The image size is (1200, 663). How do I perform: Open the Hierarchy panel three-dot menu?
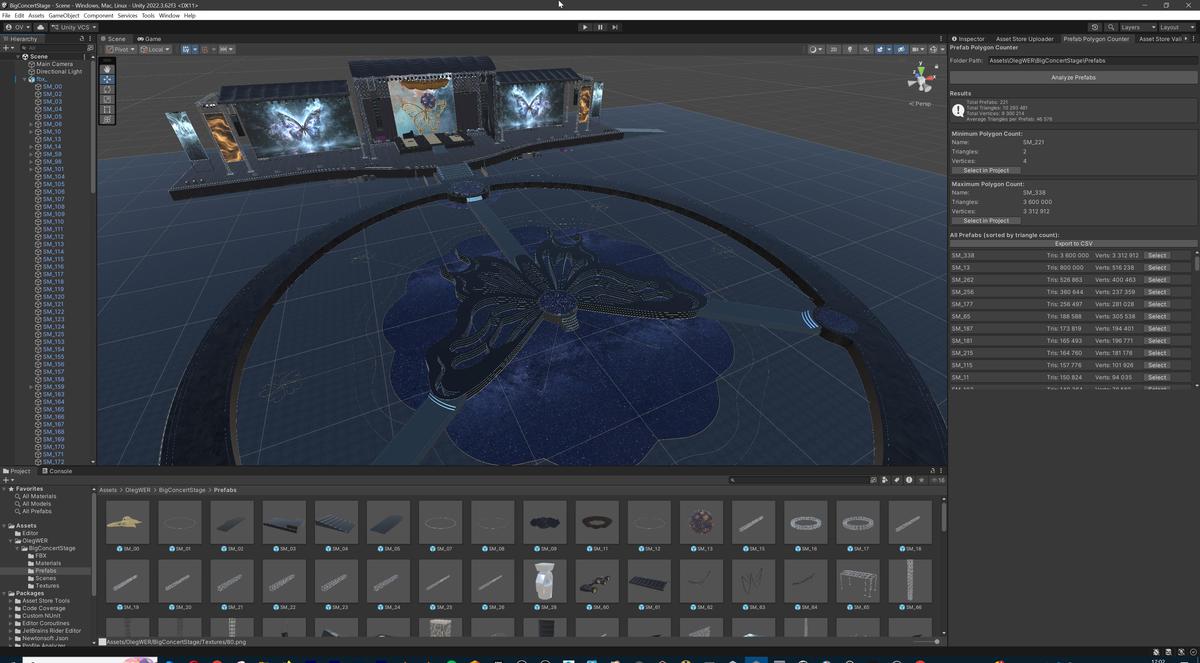[x=90, y=39]
